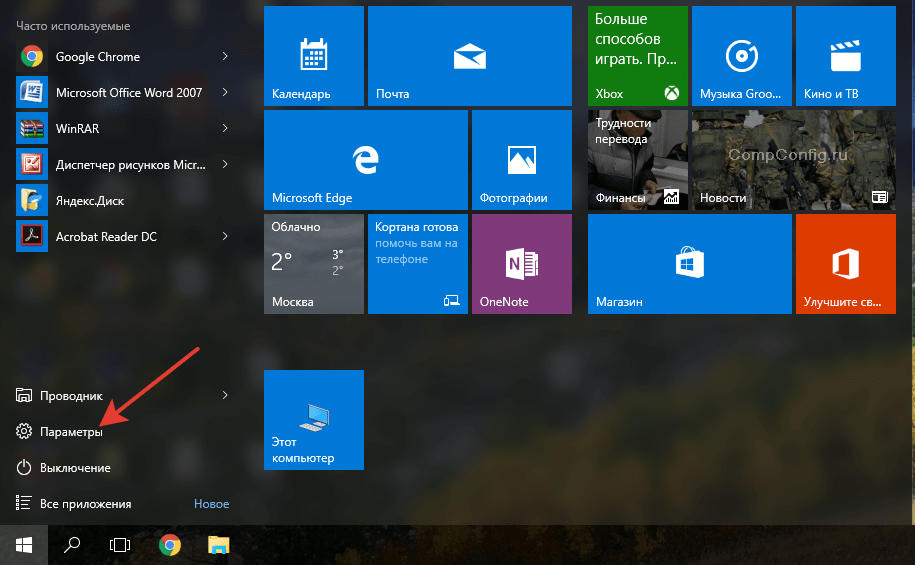Launch Acrobat Reader DC
This screenshot has height=565, width=915.
(x=123, y=236)
